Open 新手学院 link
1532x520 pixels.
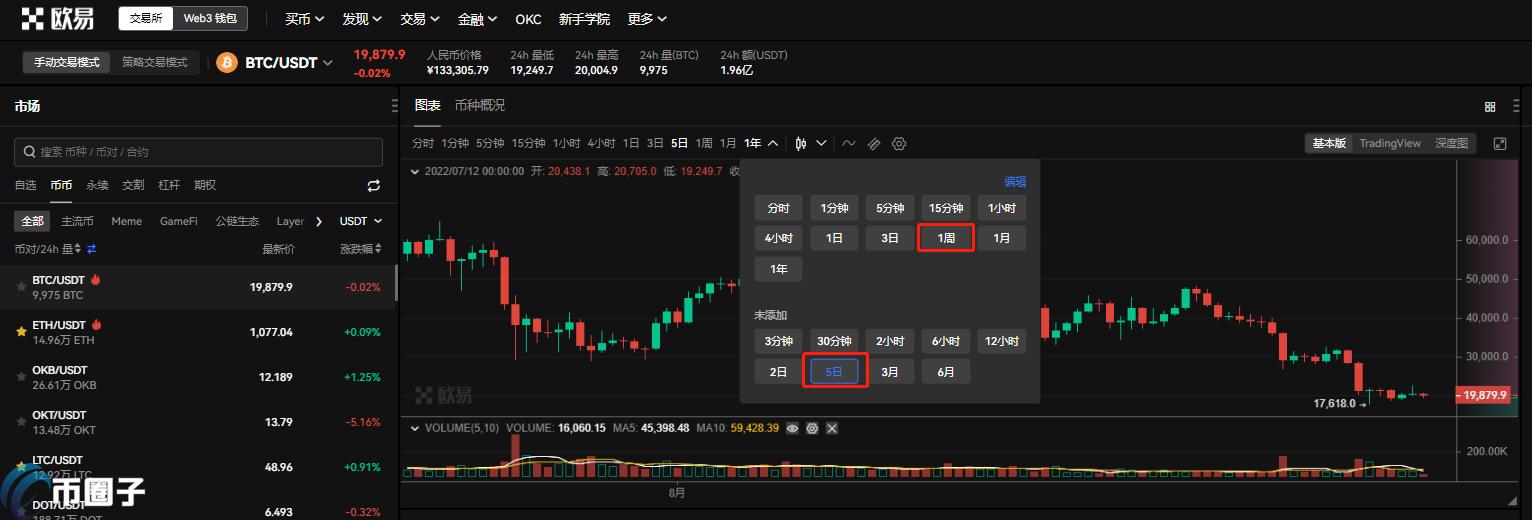[584, 19]
